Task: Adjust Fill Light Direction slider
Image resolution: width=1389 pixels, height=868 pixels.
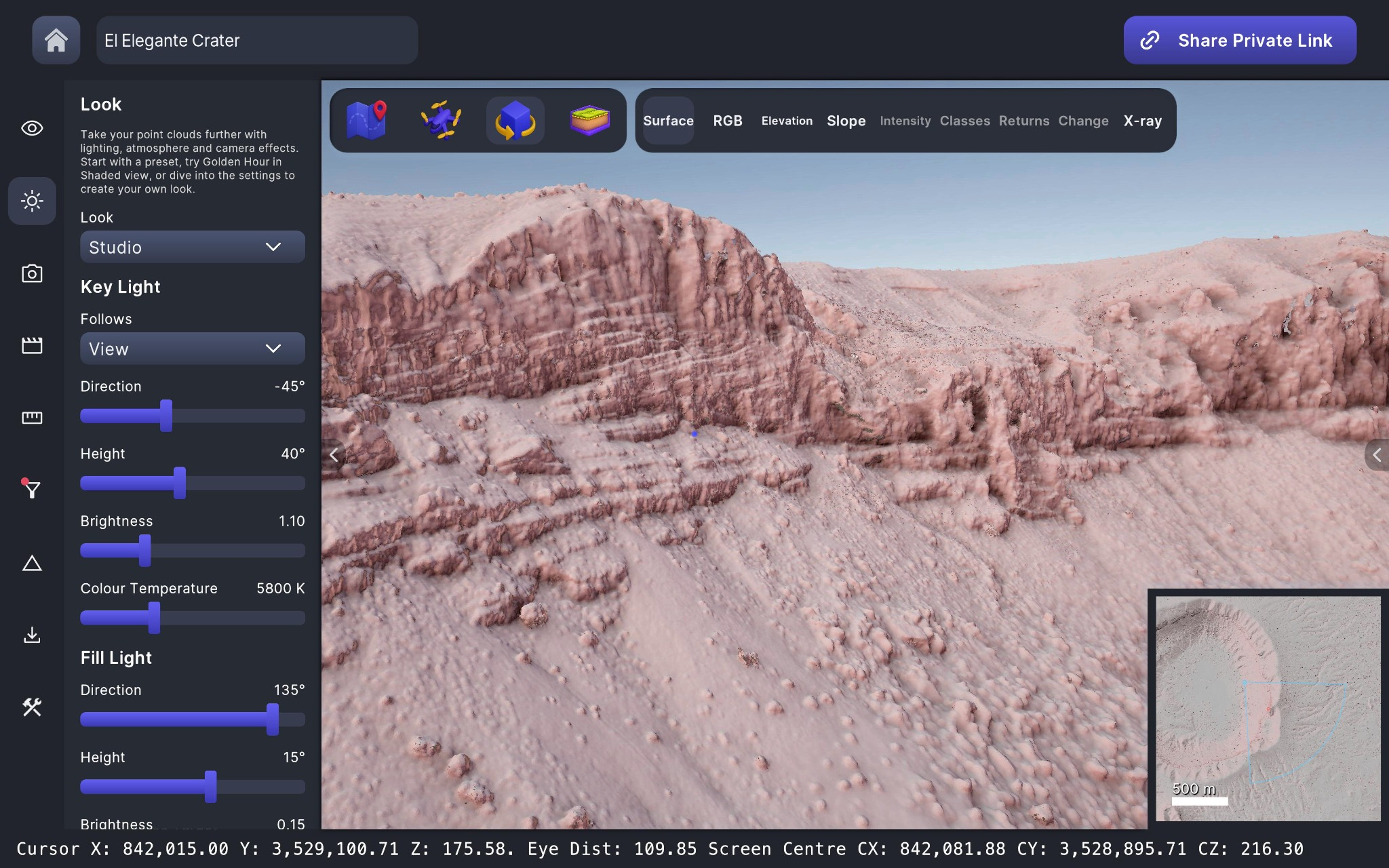Action: (193, 719)
